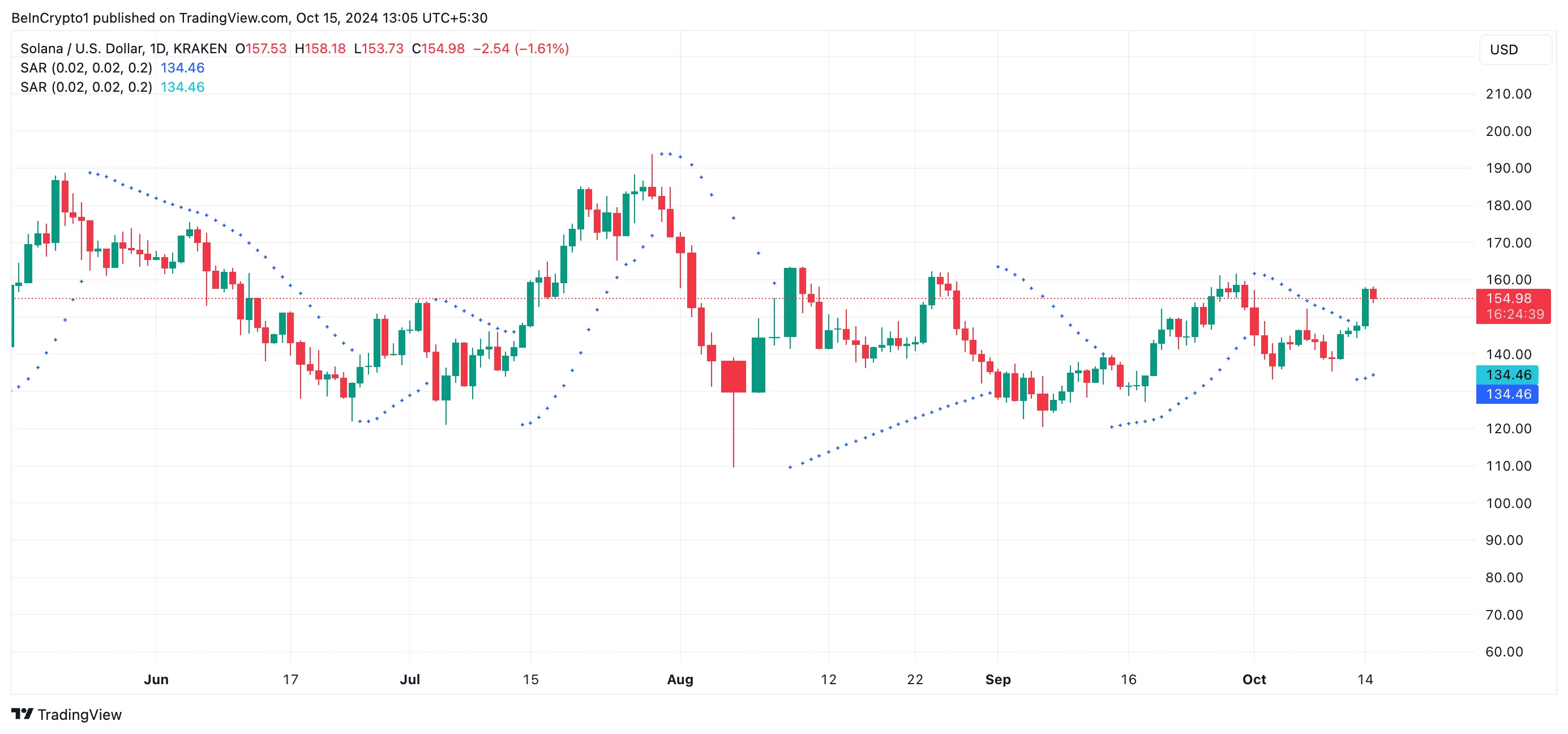Click the Sep label on the time axis
1568x734 pixels.
click(997, 679)
